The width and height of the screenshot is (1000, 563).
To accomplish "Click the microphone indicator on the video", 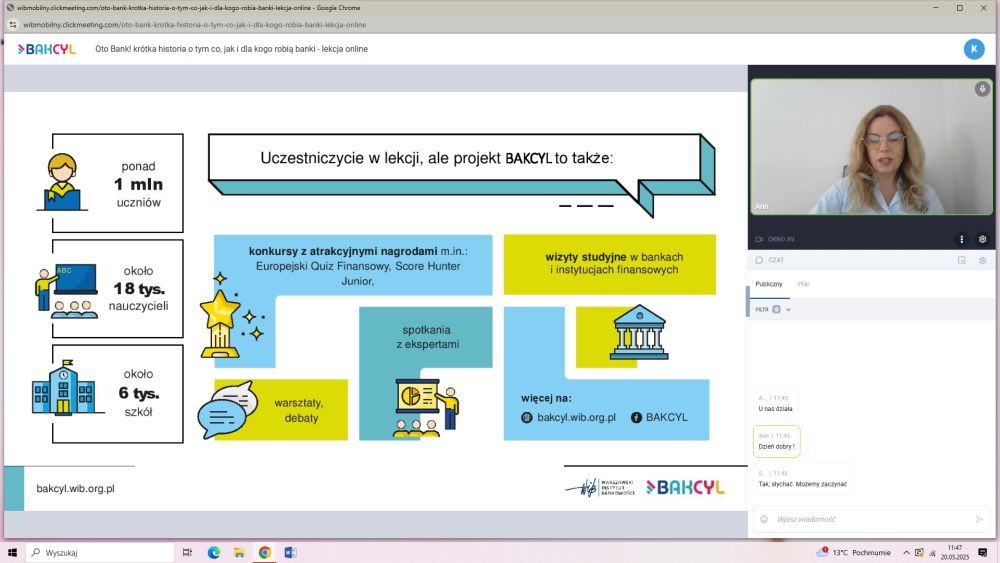I will point(982,89).
